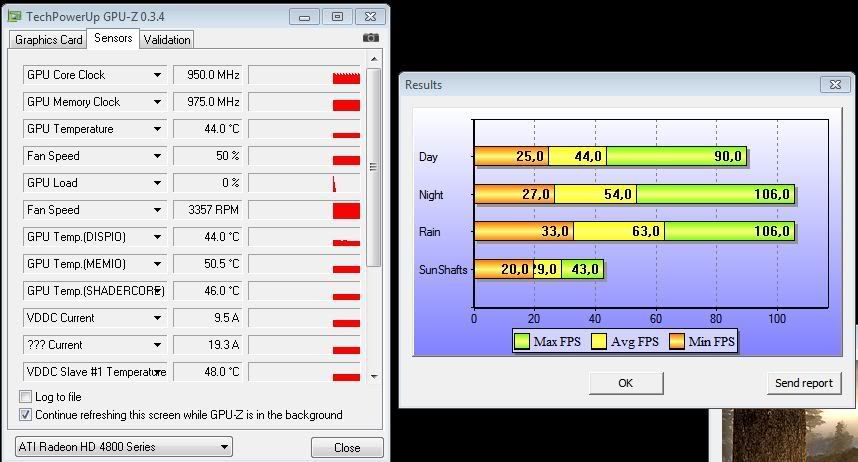Switch to the Graphics Card tab
The height and width of the screenshot is (462, 858).
click(48, 40)
